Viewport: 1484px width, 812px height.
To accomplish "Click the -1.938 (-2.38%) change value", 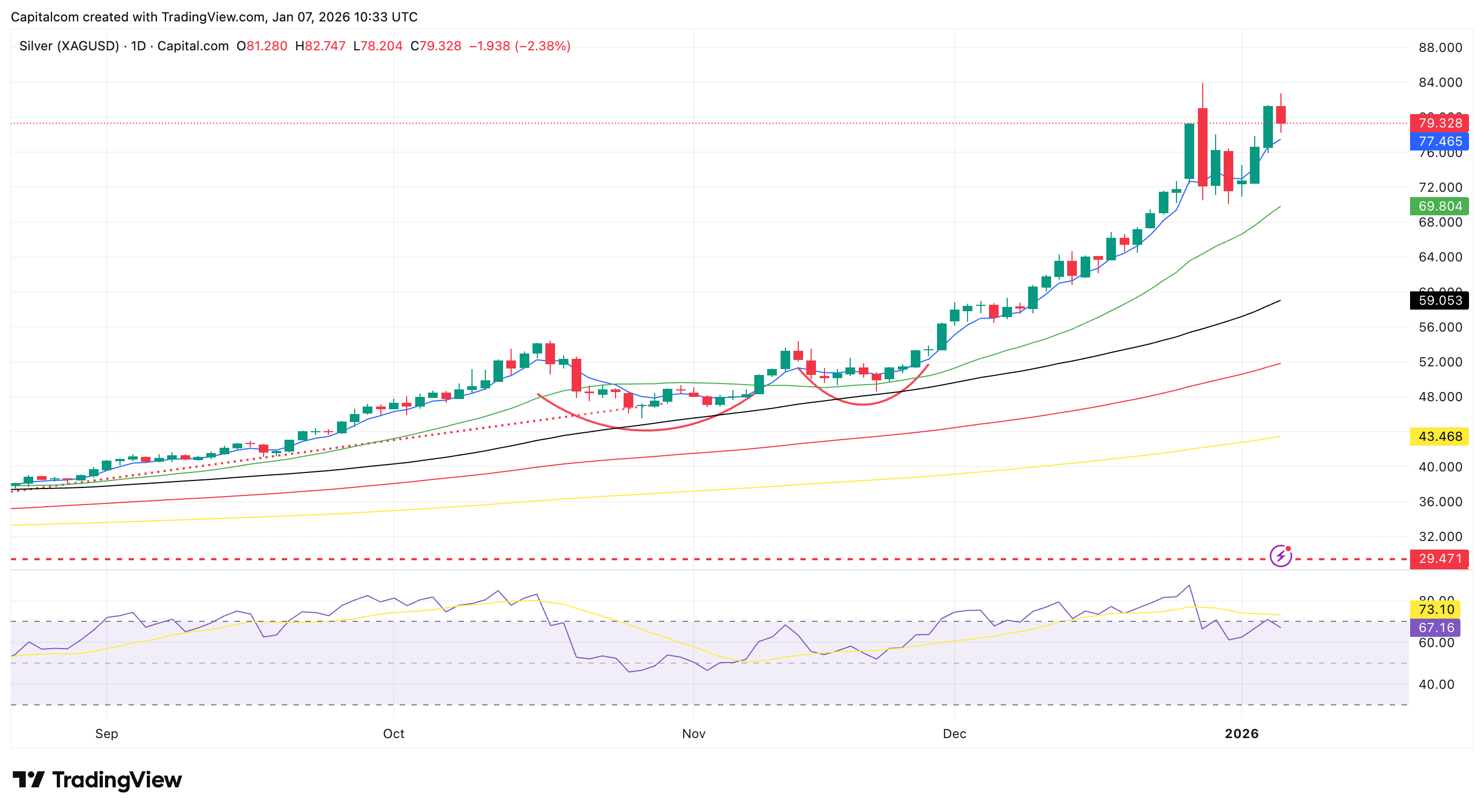I will pos(519,46).
